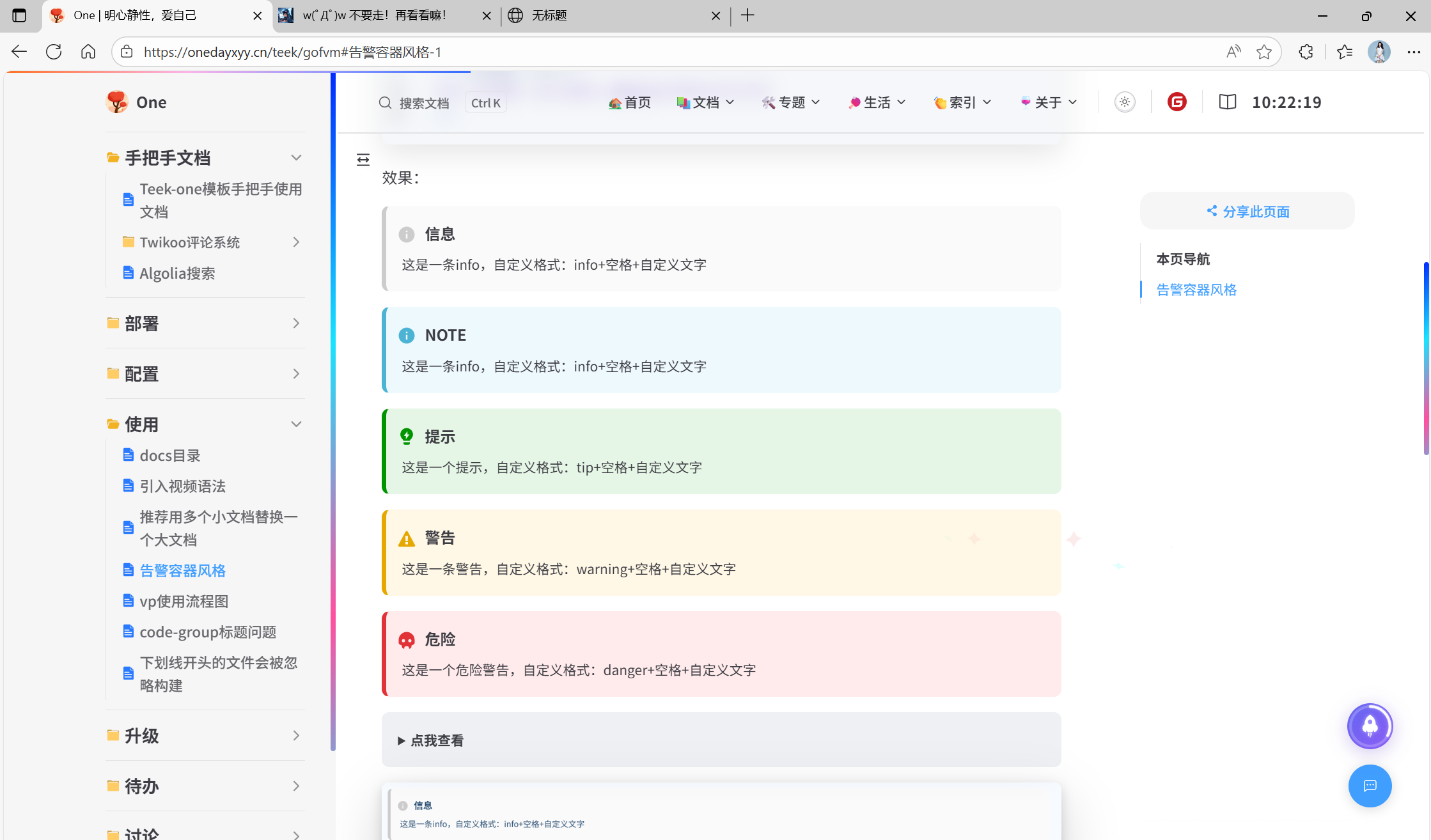
Task: Click the 分享此页面 share button
Action: coord(1247,212)
